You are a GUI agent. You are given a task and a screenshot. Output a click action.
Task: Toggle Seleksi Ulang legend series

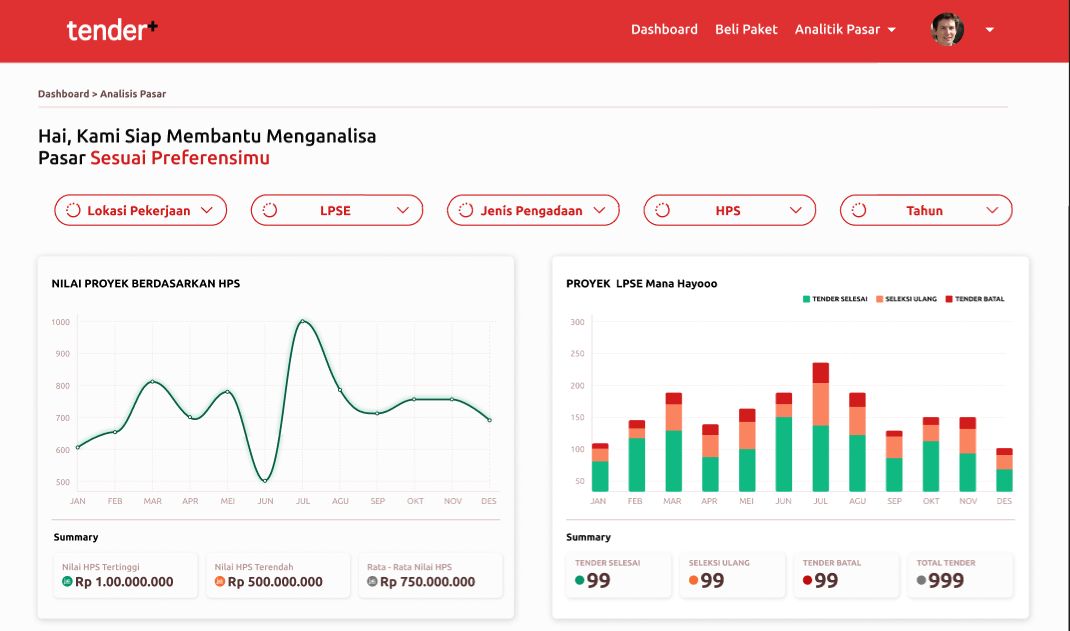(x=907, y=299)
